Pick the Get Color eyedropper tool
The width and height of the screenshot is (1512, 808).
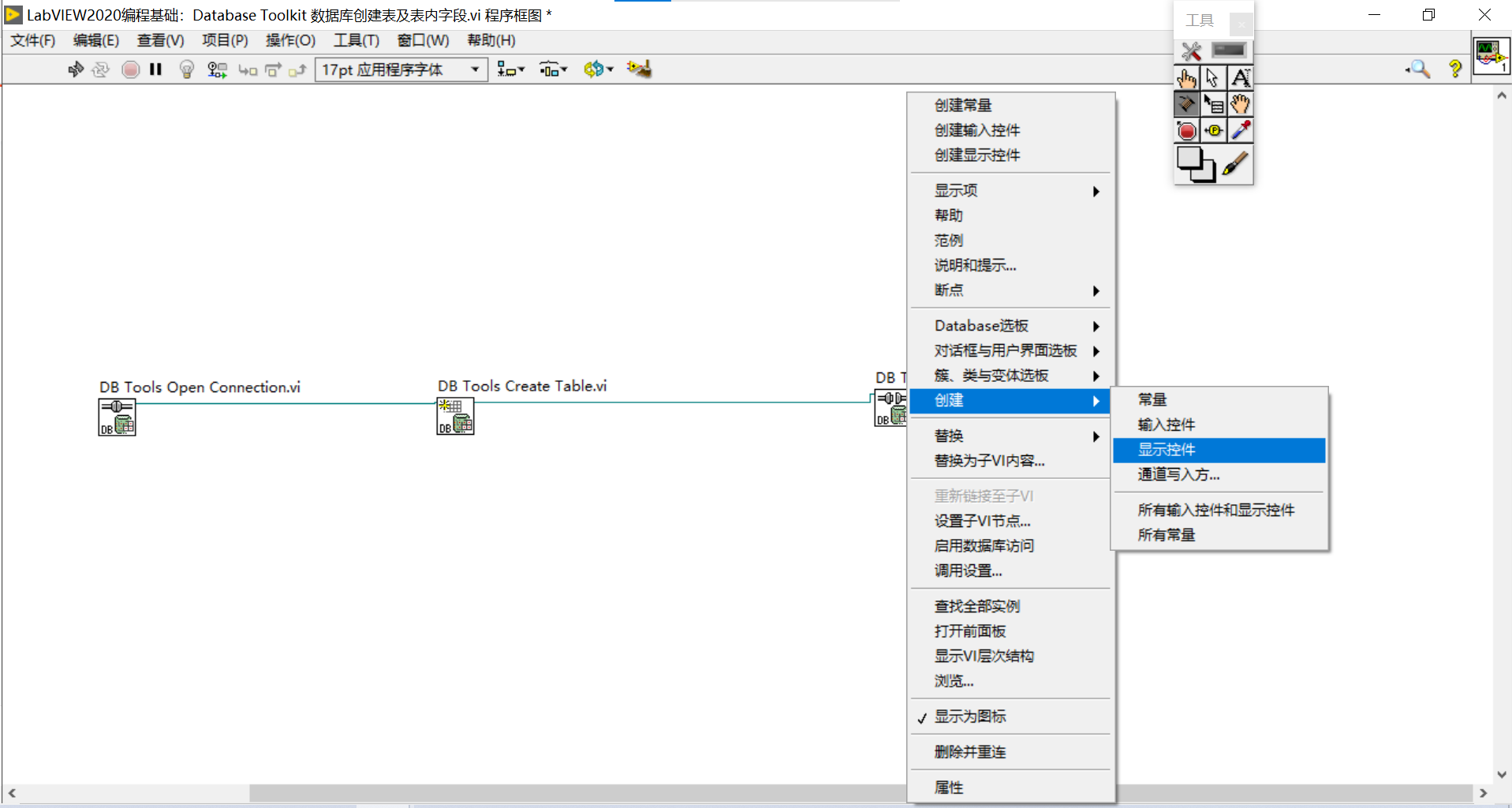coord(1241,130)
